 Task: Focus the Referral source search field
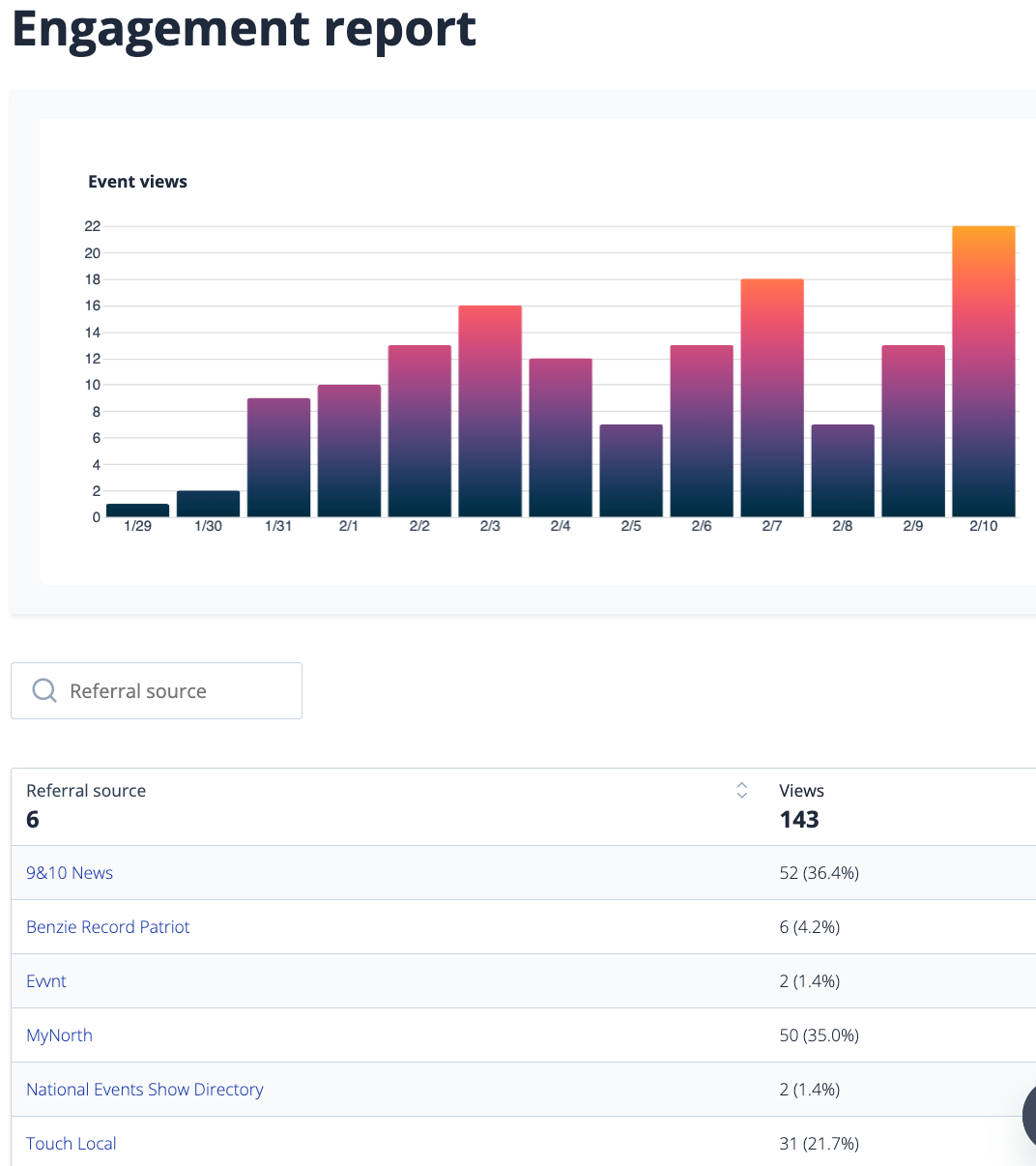157,690
